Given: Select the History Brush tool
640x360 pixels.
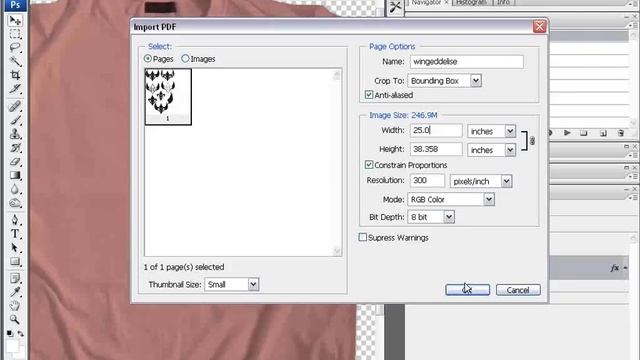Looking at the screenshot, I should [15, 148].
